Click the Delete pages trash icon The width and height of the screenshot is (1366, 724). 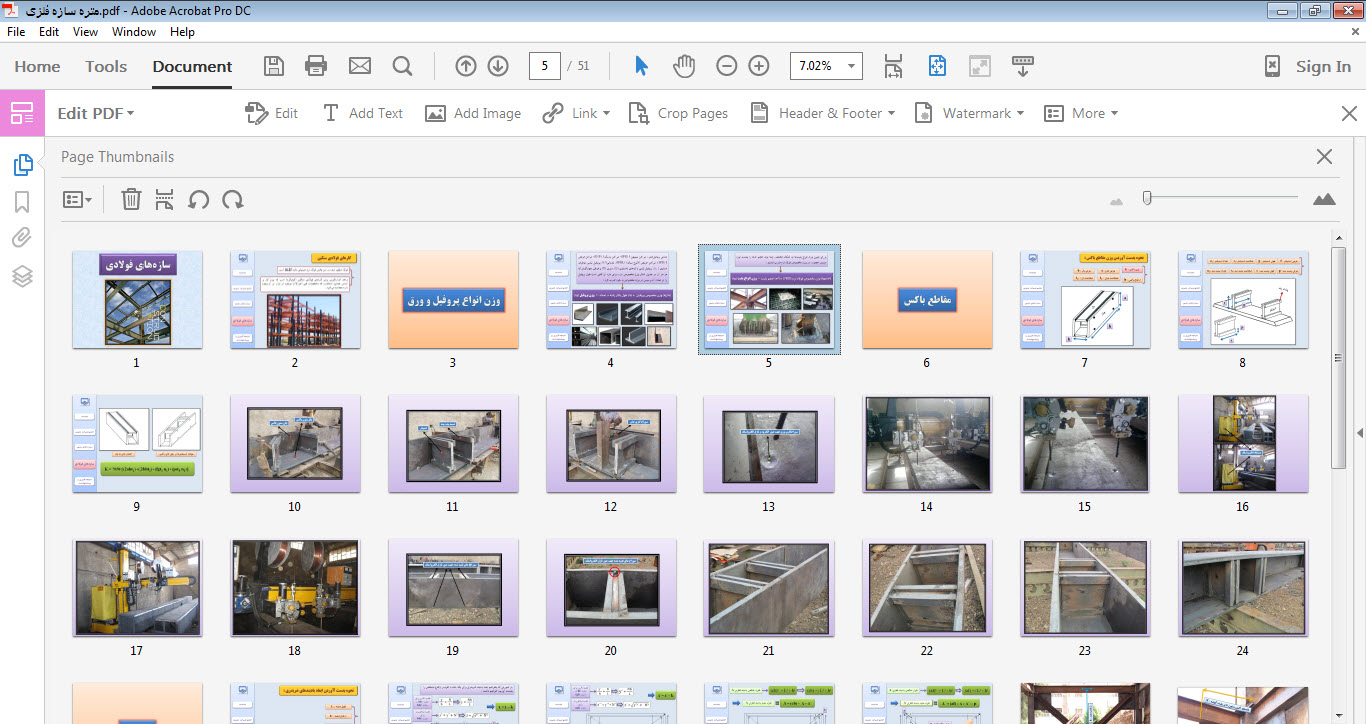pyautogui.click(x=131, y=199)
